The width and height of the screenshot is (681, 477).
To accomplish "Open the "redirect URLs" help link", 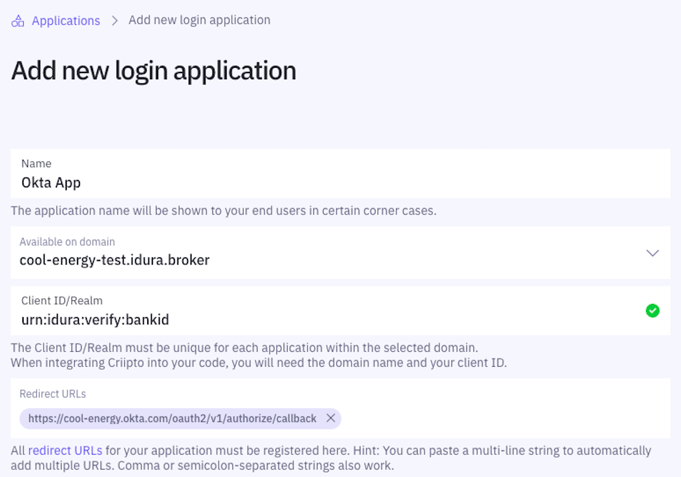I will tap(65, 450).
